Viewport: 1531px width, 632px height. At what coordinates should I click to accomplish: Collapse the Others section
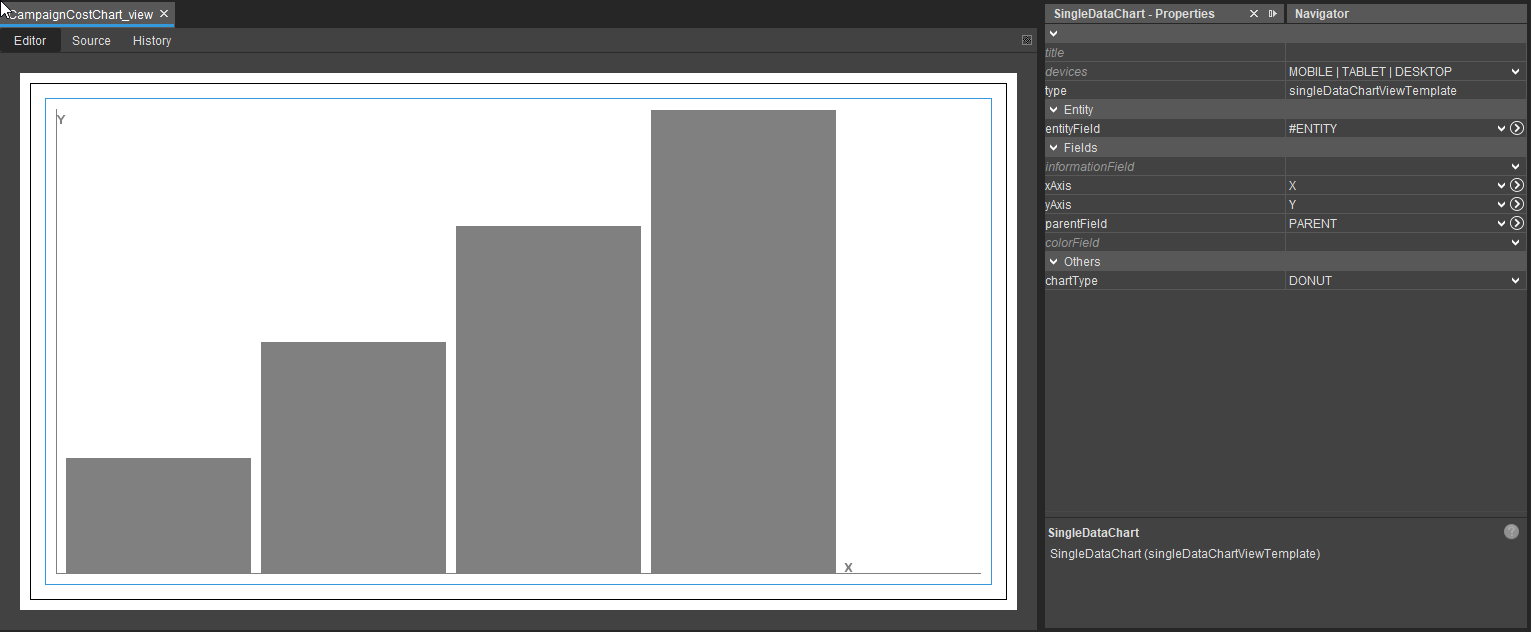(1053, 262)
